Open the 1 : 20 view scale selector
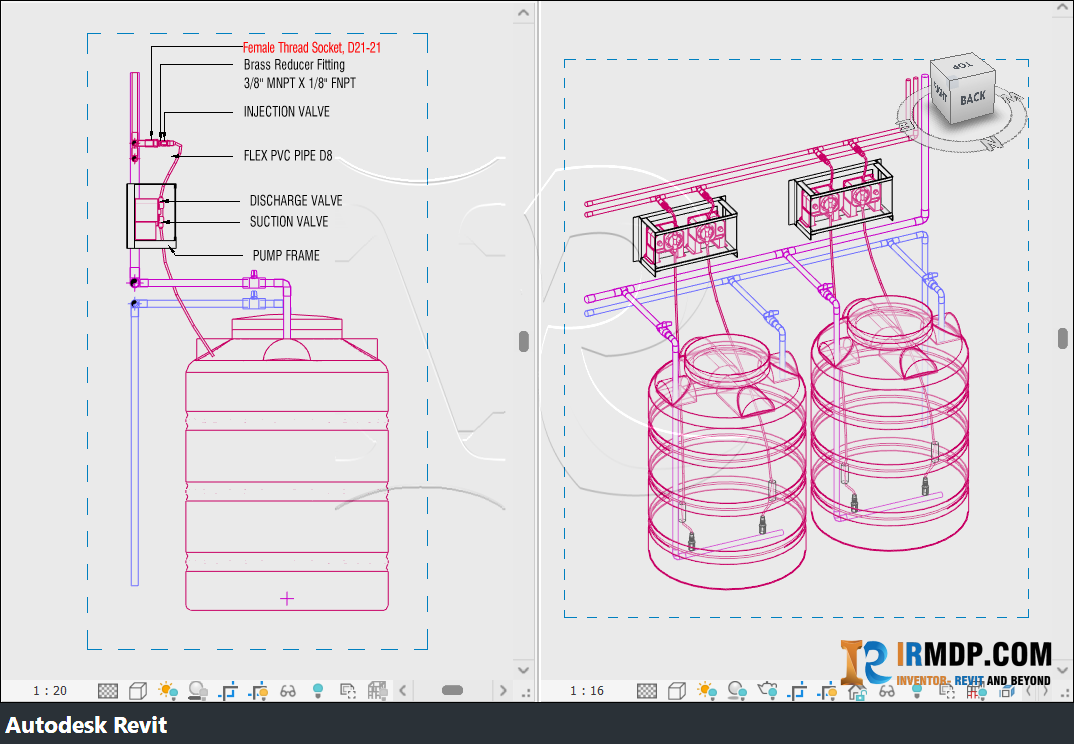Screen dimensions: 1074x744 [x=50, y=691]
